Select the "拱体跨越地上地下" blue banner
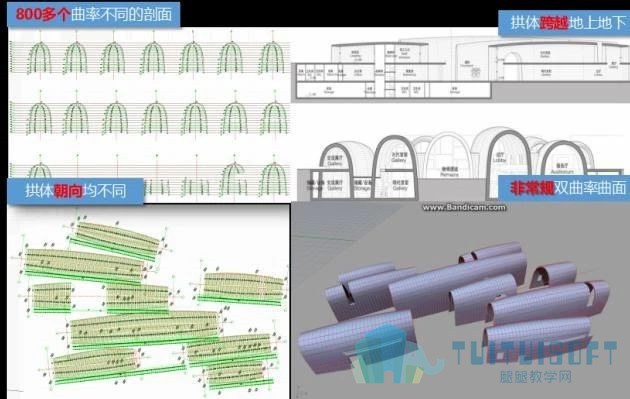The width and height of the screenshot is (630, 399). [564, 23]
